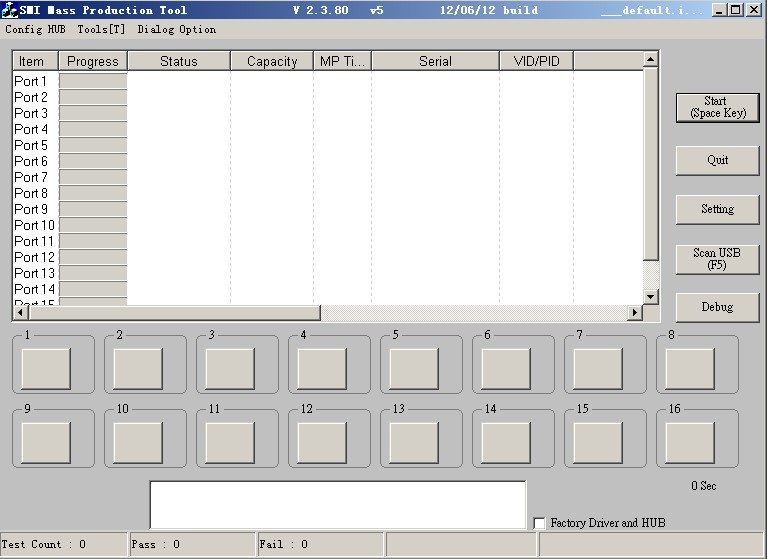Click the Test Count status bar entry
This screenshot has width=767, height=559.
pyautogui.click(x=64, y=544)
